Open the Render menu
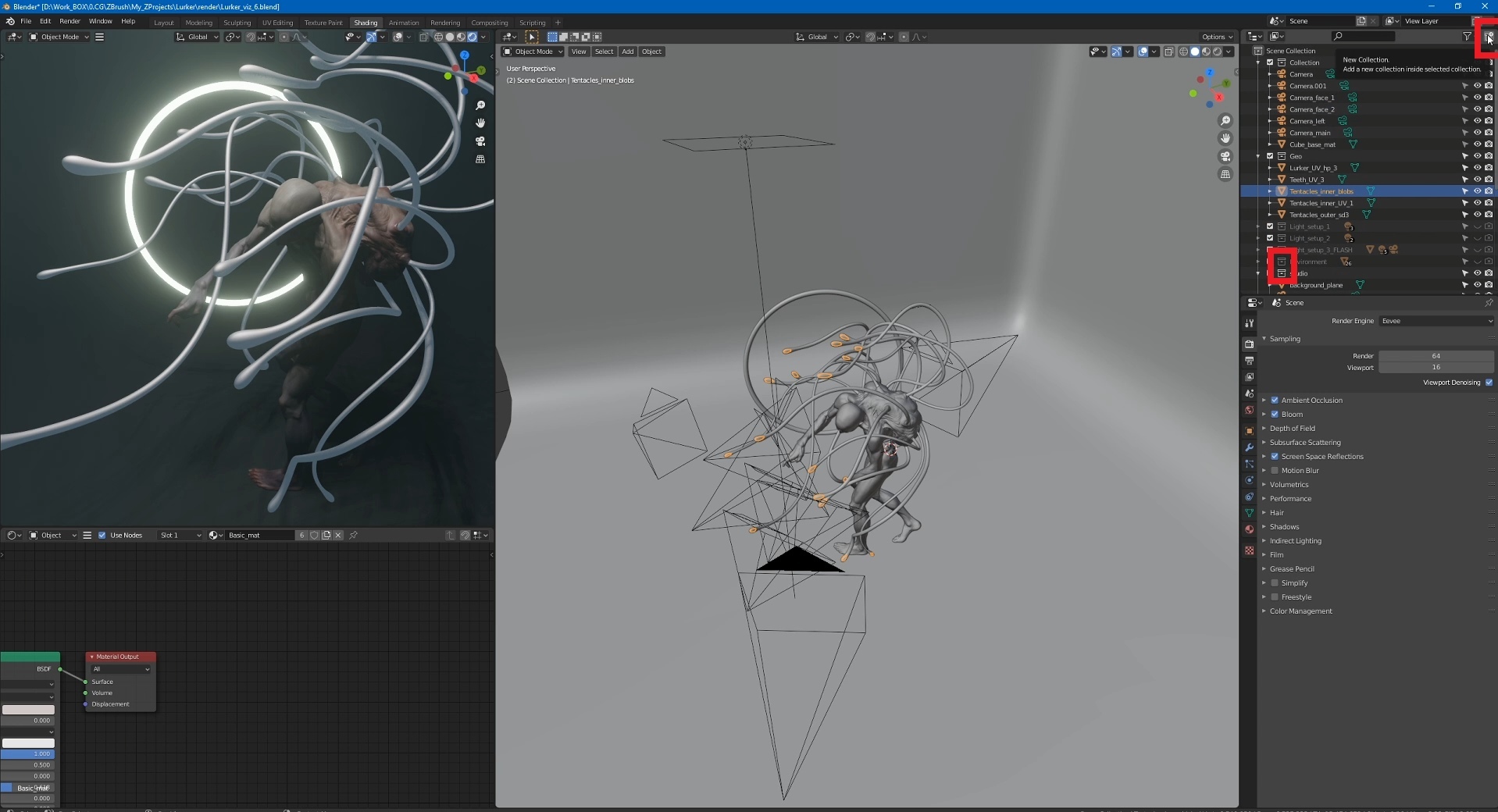1498x812 pixels. point(70,21)
